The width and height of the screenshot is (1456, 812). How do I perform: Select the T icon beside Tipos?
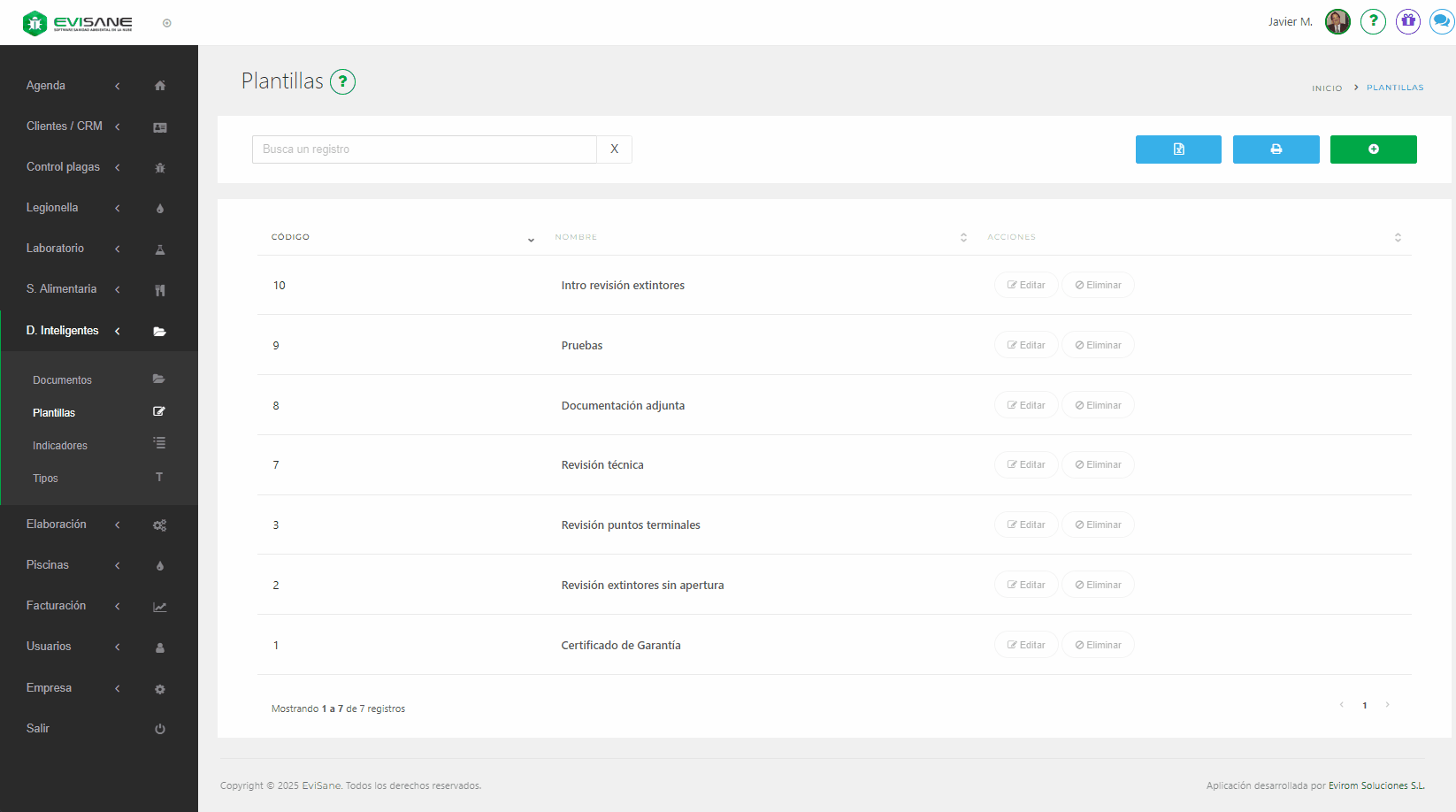tap(159, 477)
